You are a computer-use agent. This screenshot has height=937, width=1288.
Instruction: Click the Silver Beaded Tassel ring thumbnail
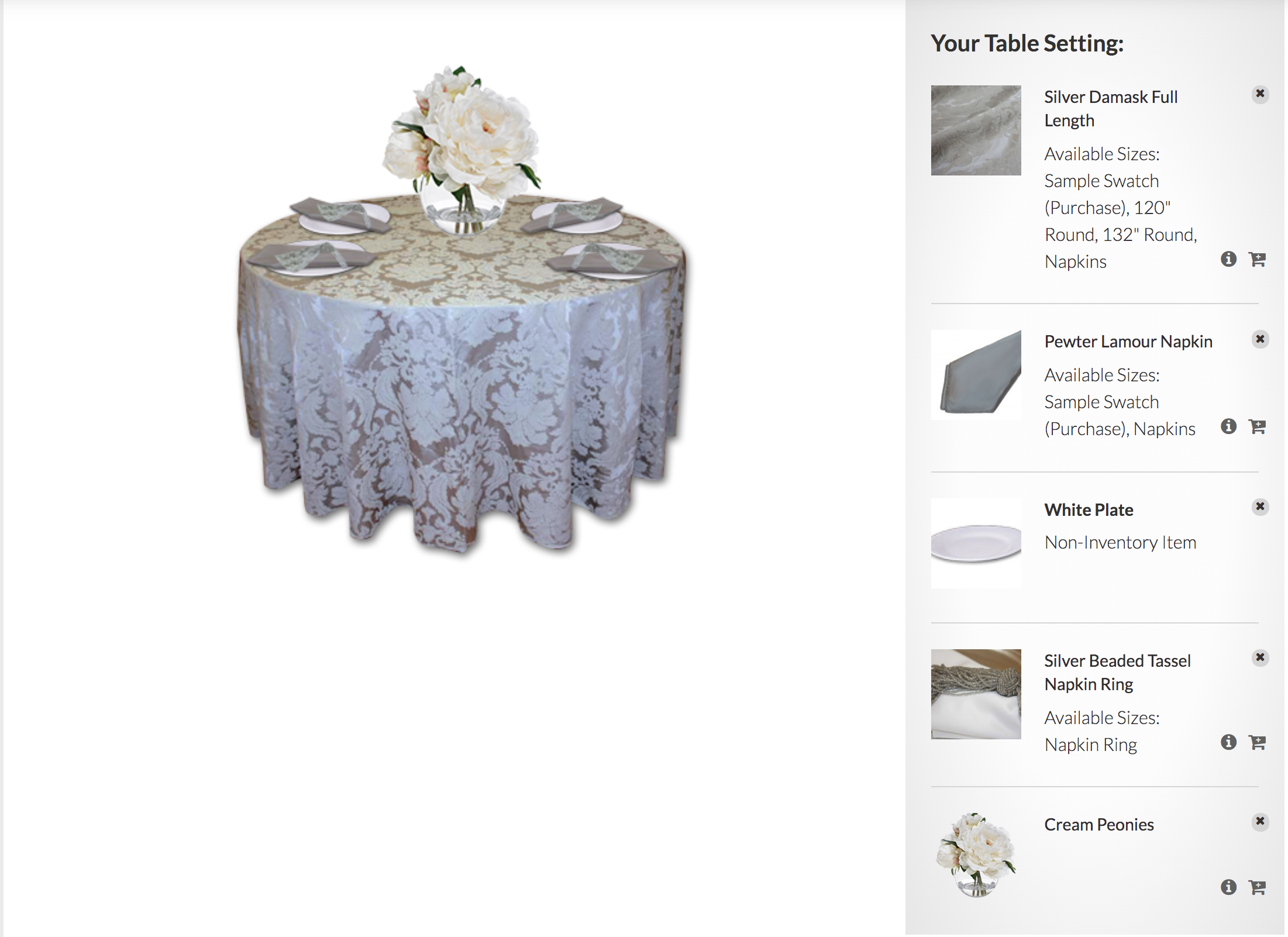pos(976,694)
